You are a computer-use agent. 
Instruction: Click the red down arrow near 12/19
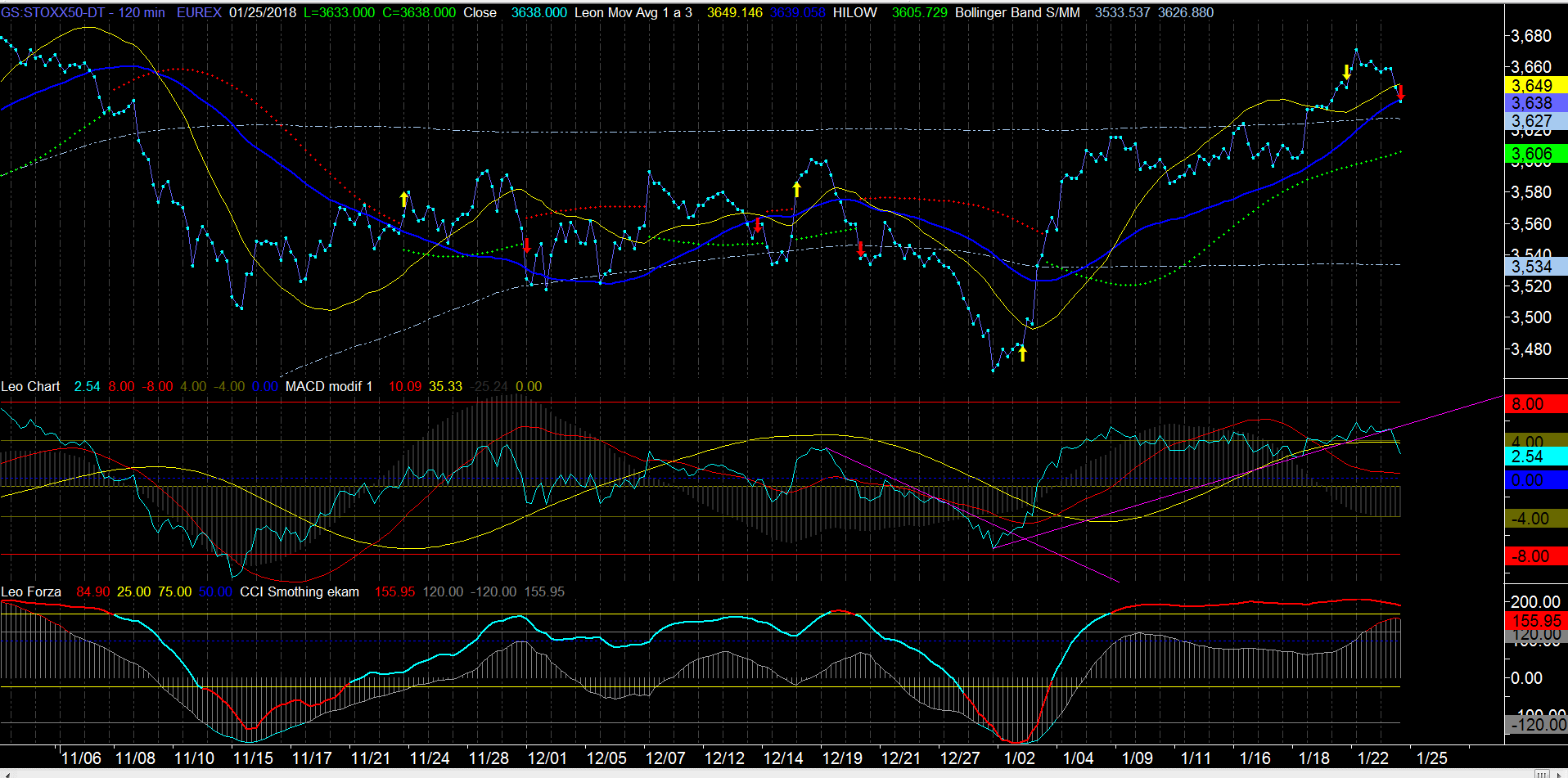click(x=861, y=249)
